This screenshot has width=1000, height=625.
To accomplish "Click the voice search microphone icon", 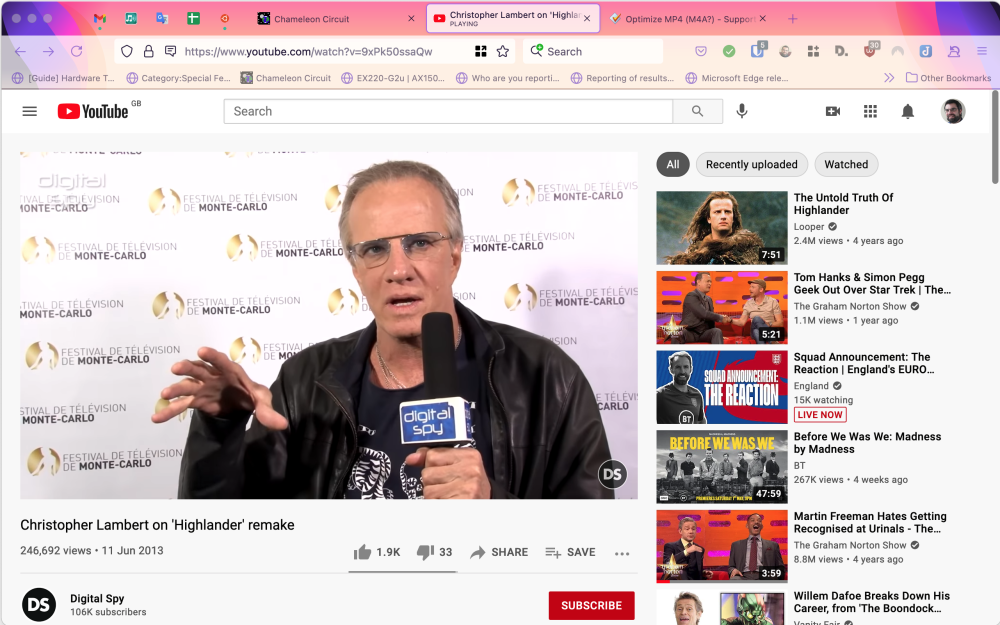I will [x=741, y=111].
